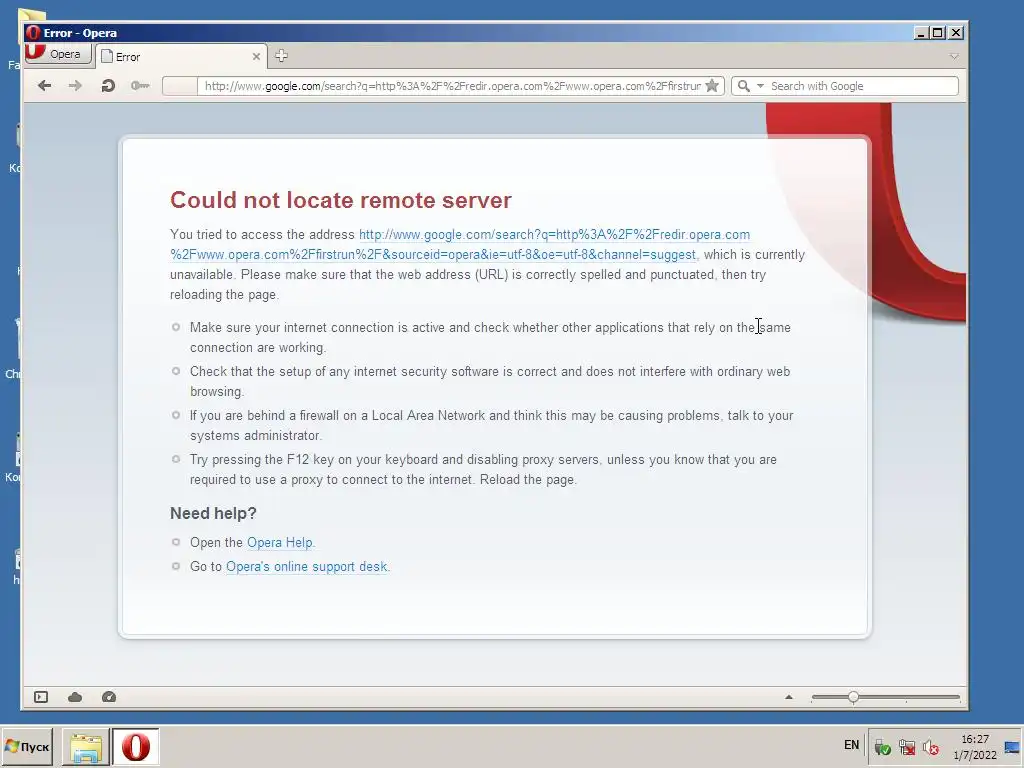The width and height of the screenshot is (1024, 768).
Task: Click the show desktop tray icon
Action: point(1013,747)
